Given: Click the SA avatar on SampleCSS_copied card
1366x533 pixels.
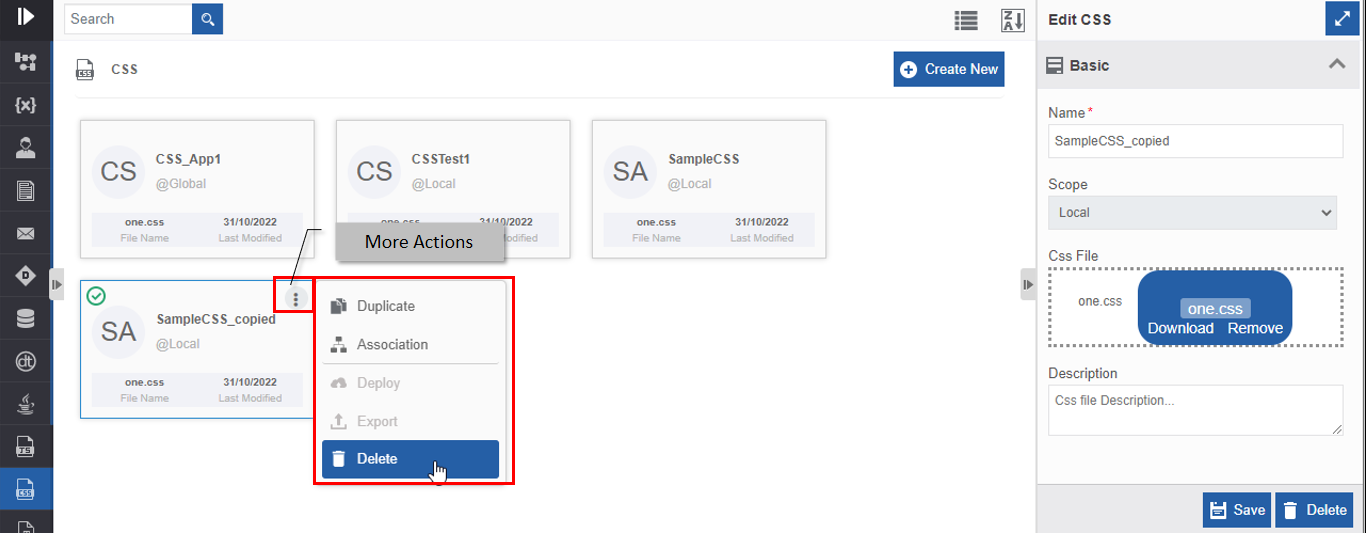Looking at the screenshot, I should pyautogui.click(x=119, y=332).
